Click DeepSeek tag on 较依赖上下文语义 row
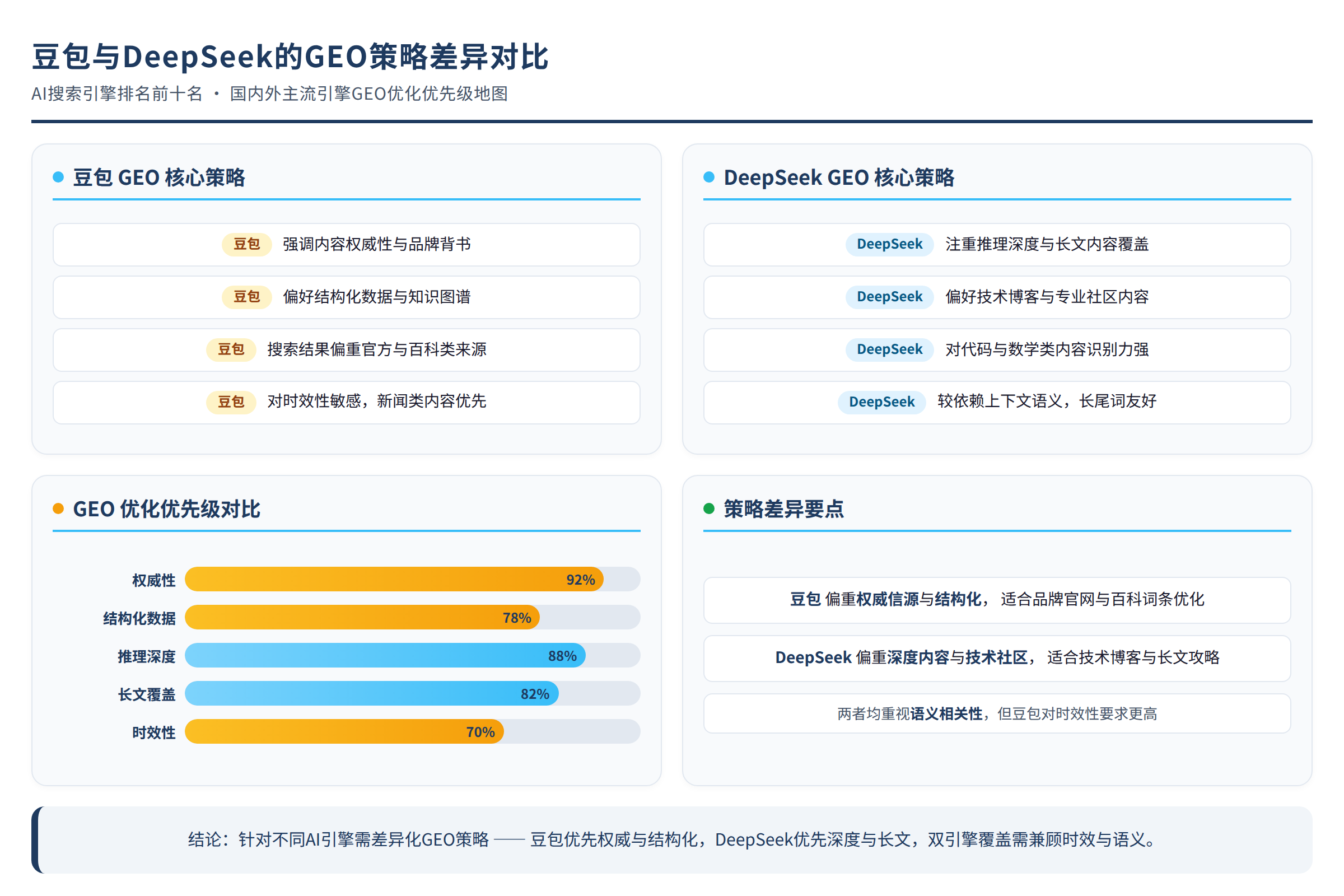Viewport: 1344px width, 896px height. [881, 402]
